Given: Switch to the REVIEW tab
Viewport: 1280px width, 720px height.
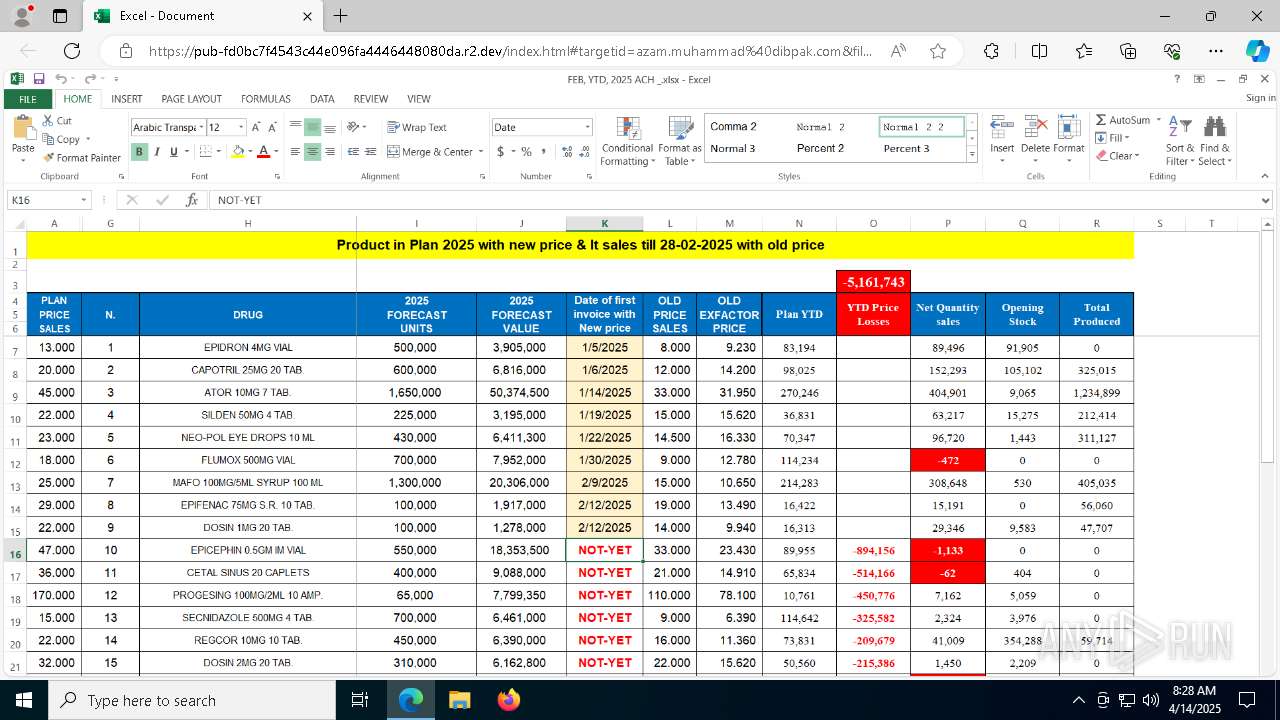Looking at the screenshot, I should 370,99.
